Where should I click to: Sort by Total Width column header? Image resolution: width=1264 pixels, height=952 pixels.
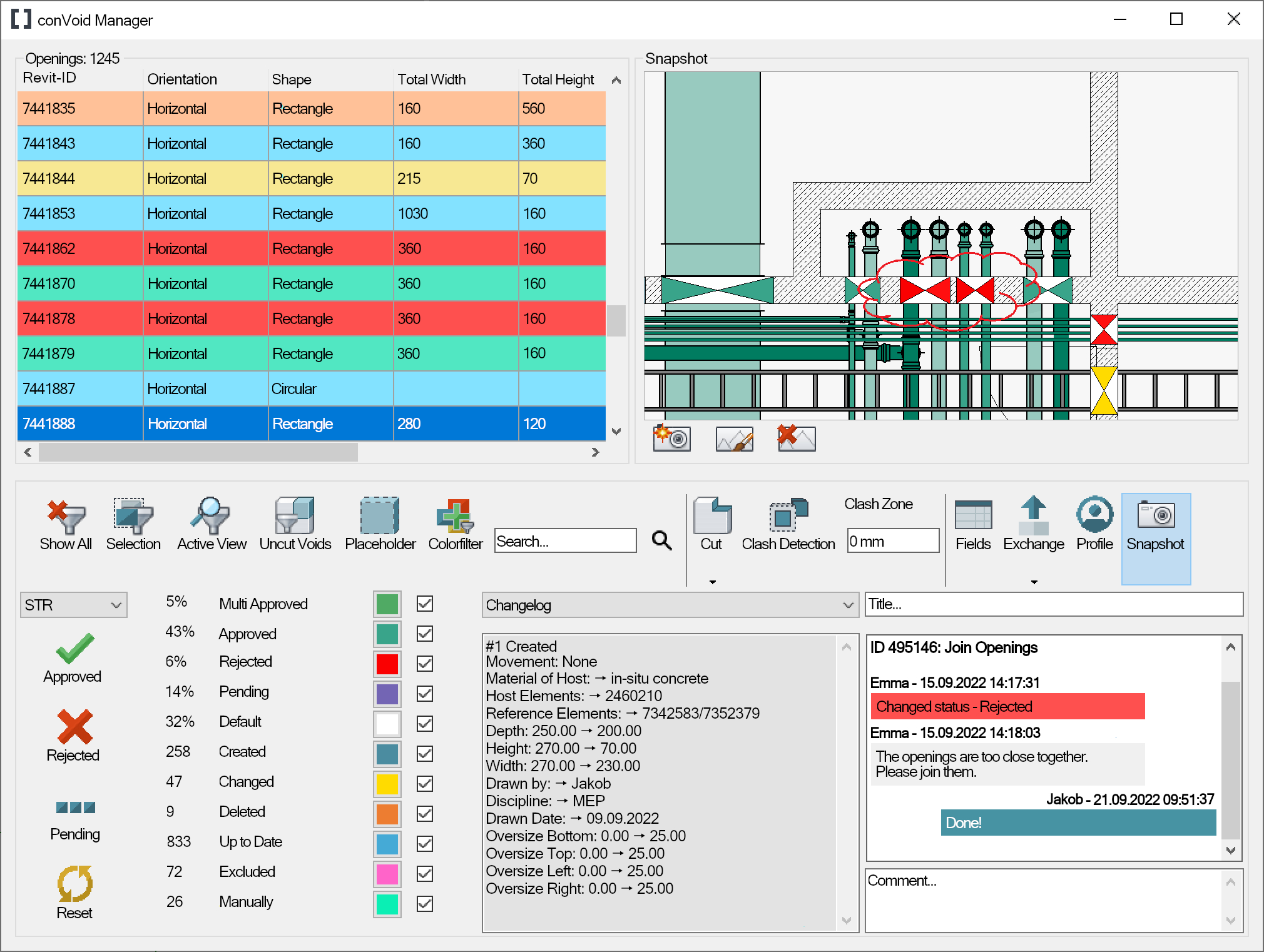pyautogui.click(x=432, y=79)
